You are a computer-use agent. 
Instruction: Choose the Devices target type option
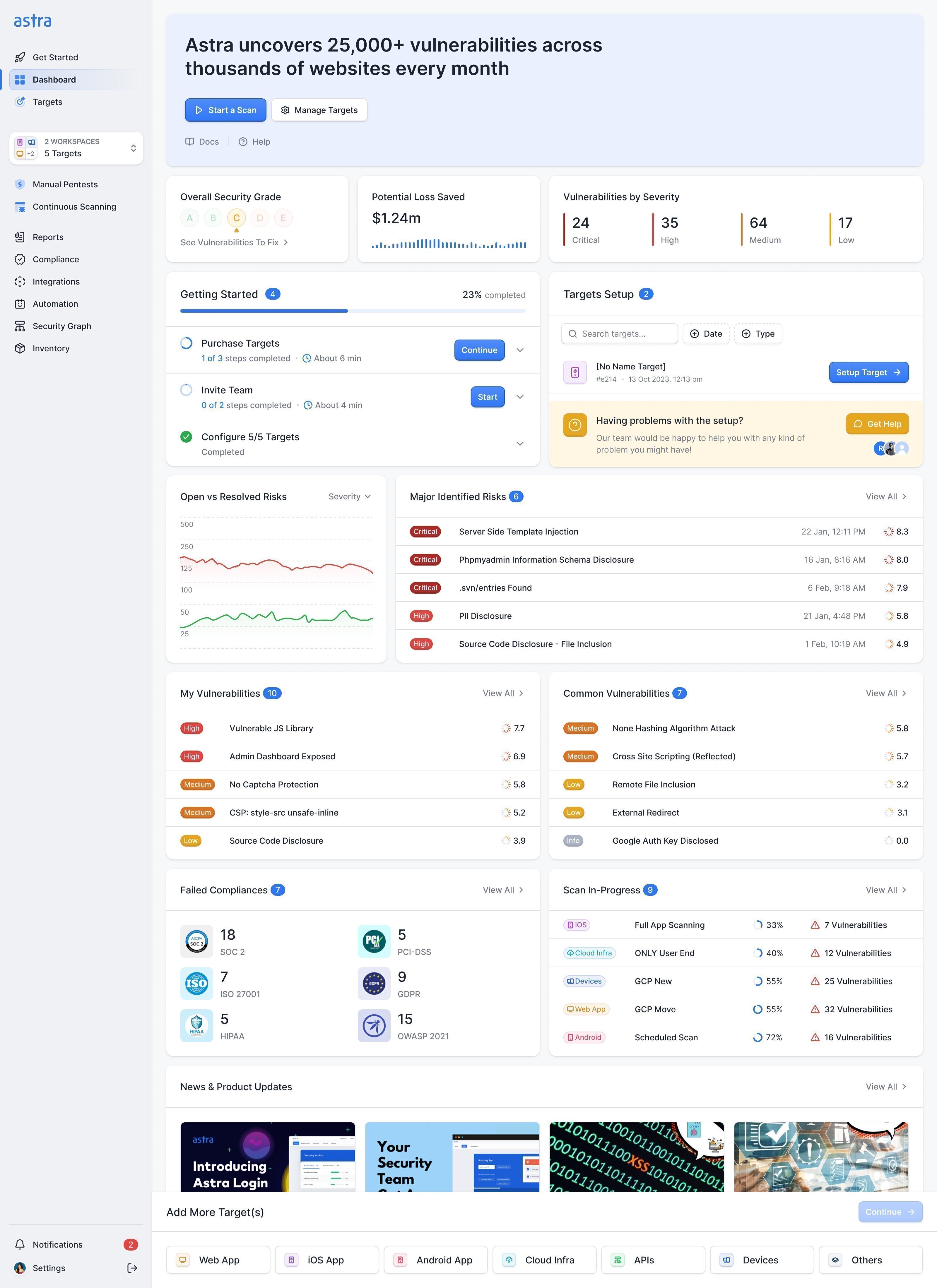click(762, 1260)
